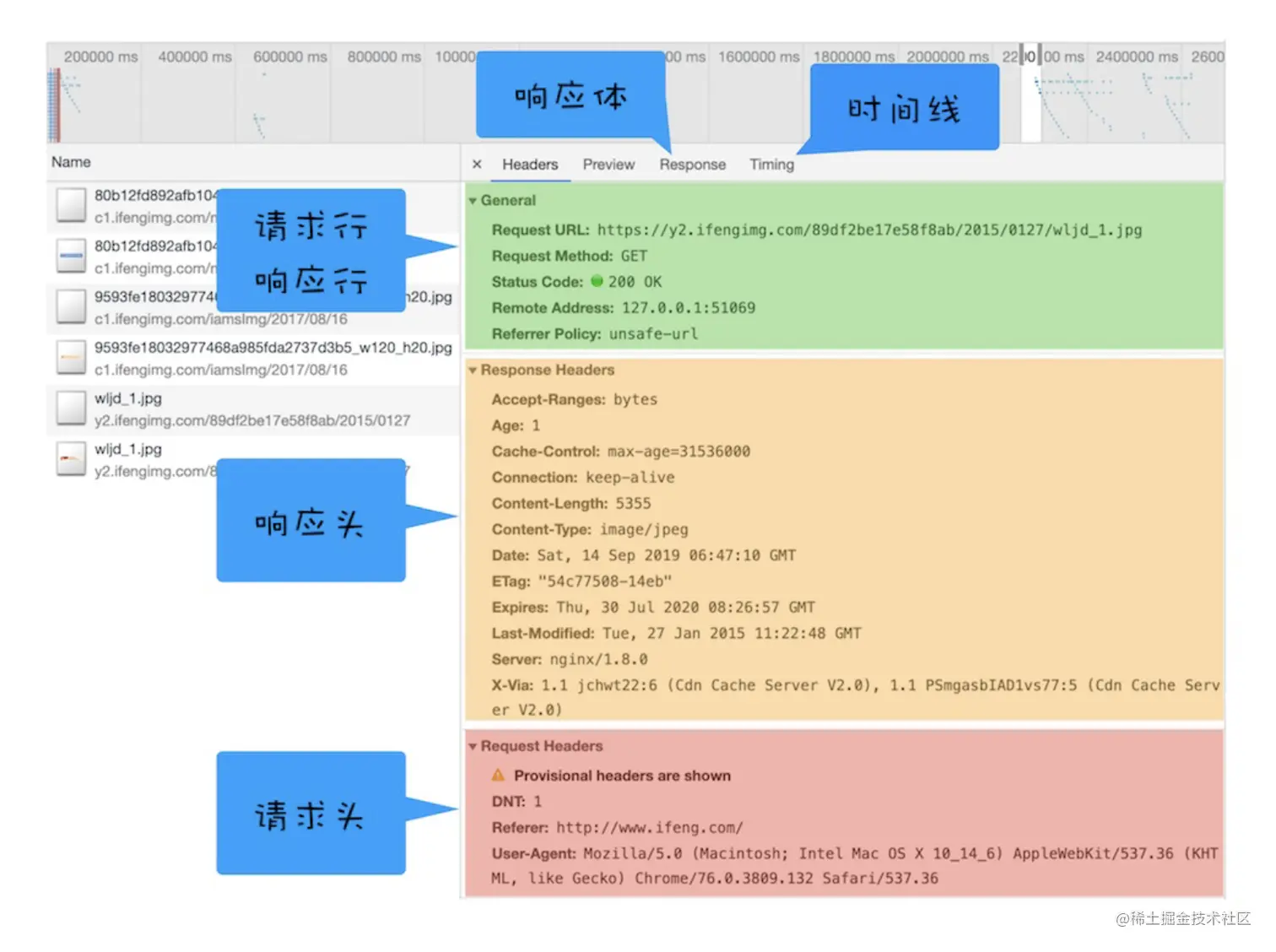Sort requests by clicking the Name column header
1276x952 pixels.
click(71, 162)
